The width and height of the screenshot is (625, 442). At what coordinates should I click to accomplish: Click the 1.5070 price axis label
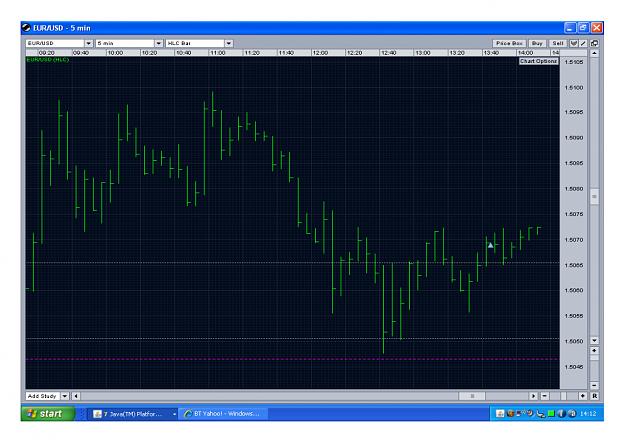574,240
